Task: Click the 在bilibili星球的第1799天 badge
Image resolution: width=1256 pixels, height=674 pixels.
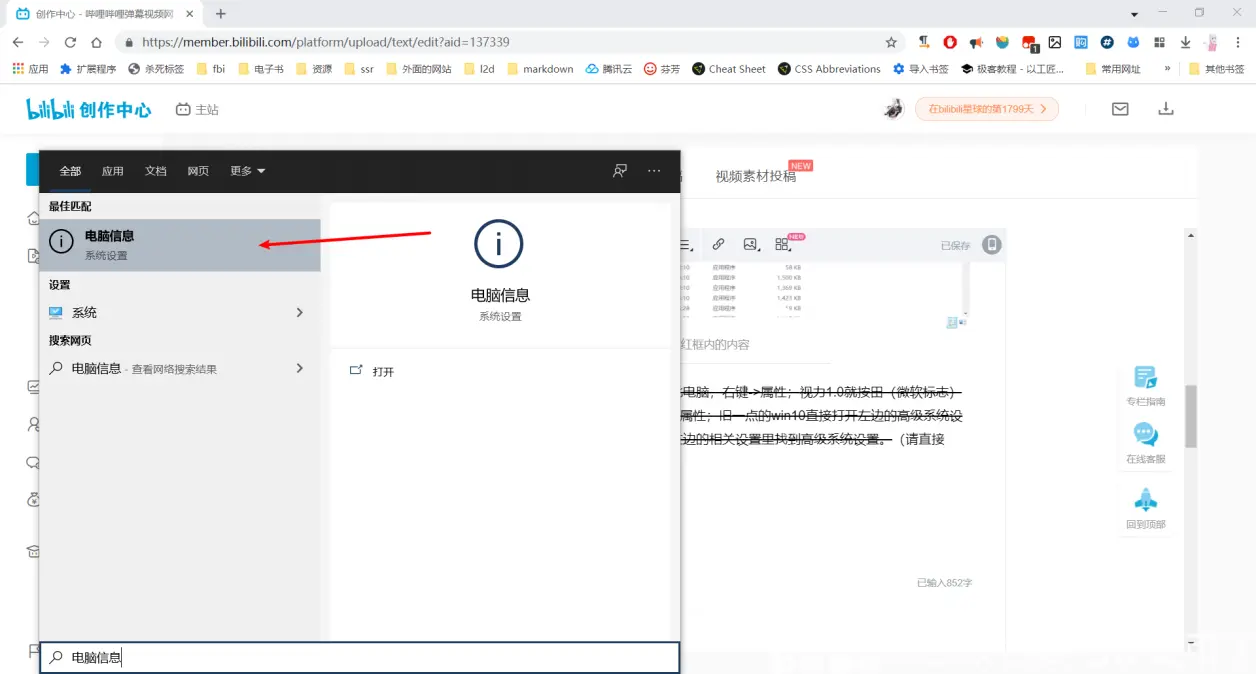Action: coord(987,109)
